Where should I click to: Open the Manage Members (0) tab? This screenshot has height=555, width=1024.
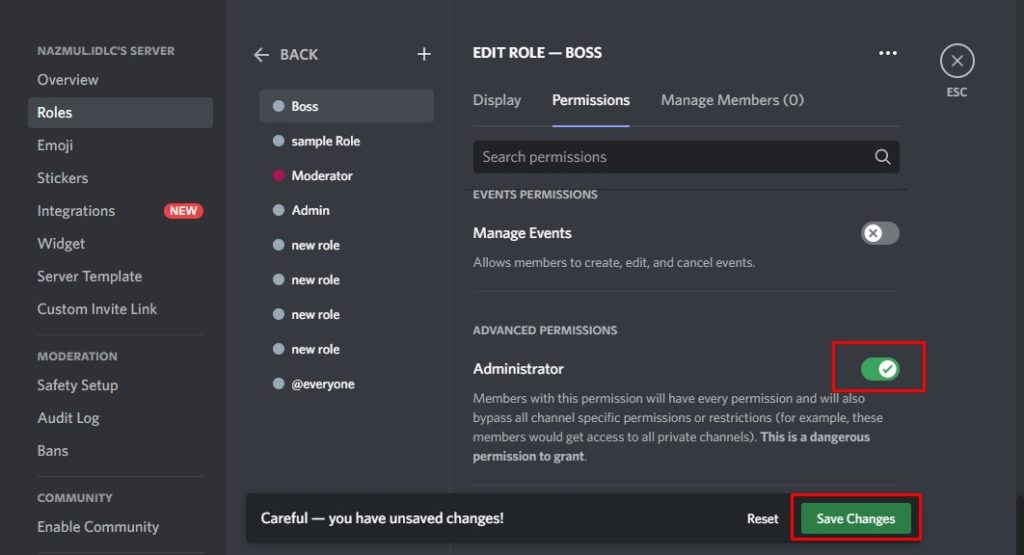(x=732, y=100)
